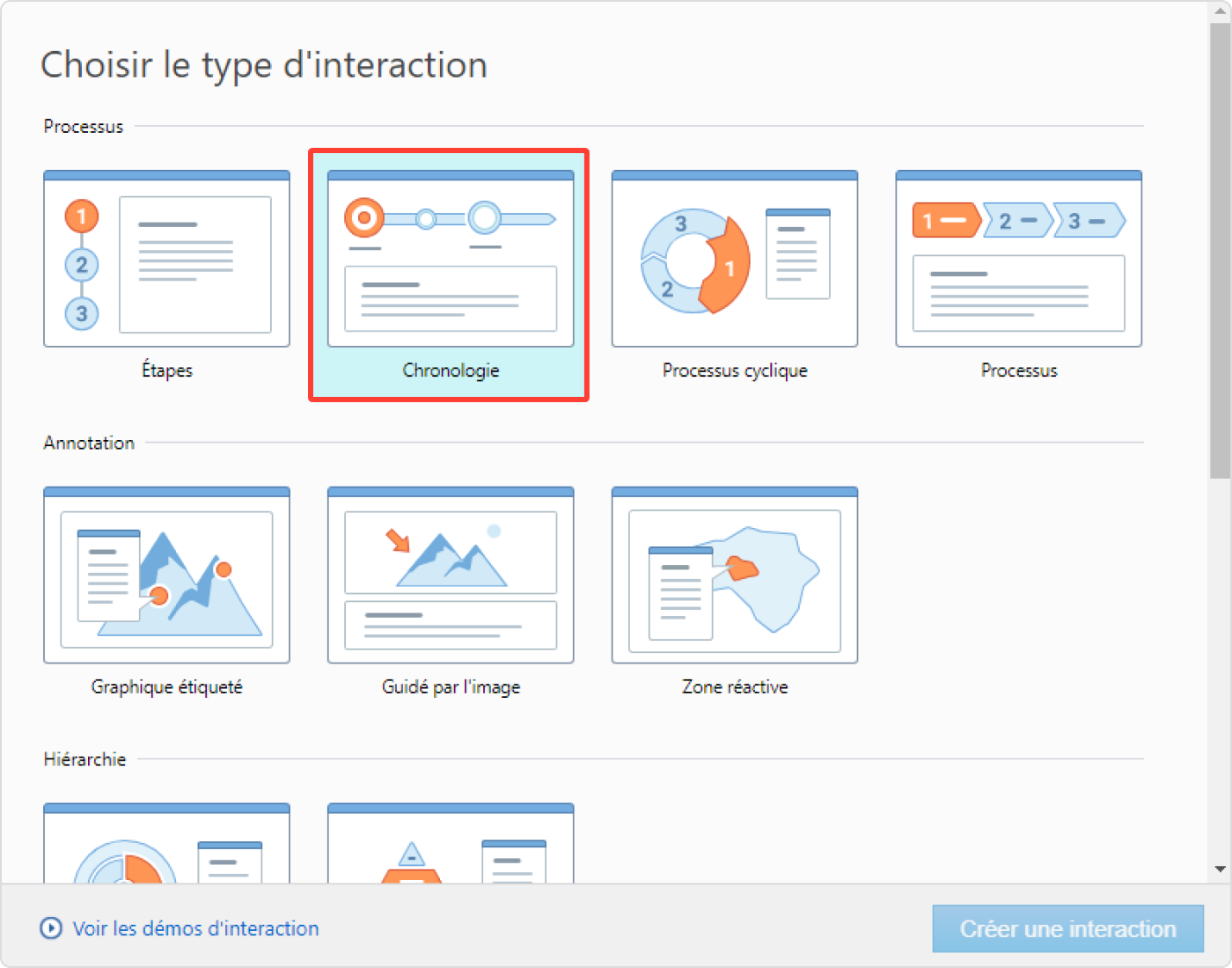Select the Graphique étiqueté interaction thumbnail
Image resolution: width=1232 pixels, height=968 pixels.
pyautogui.click(x=166, y=575)
